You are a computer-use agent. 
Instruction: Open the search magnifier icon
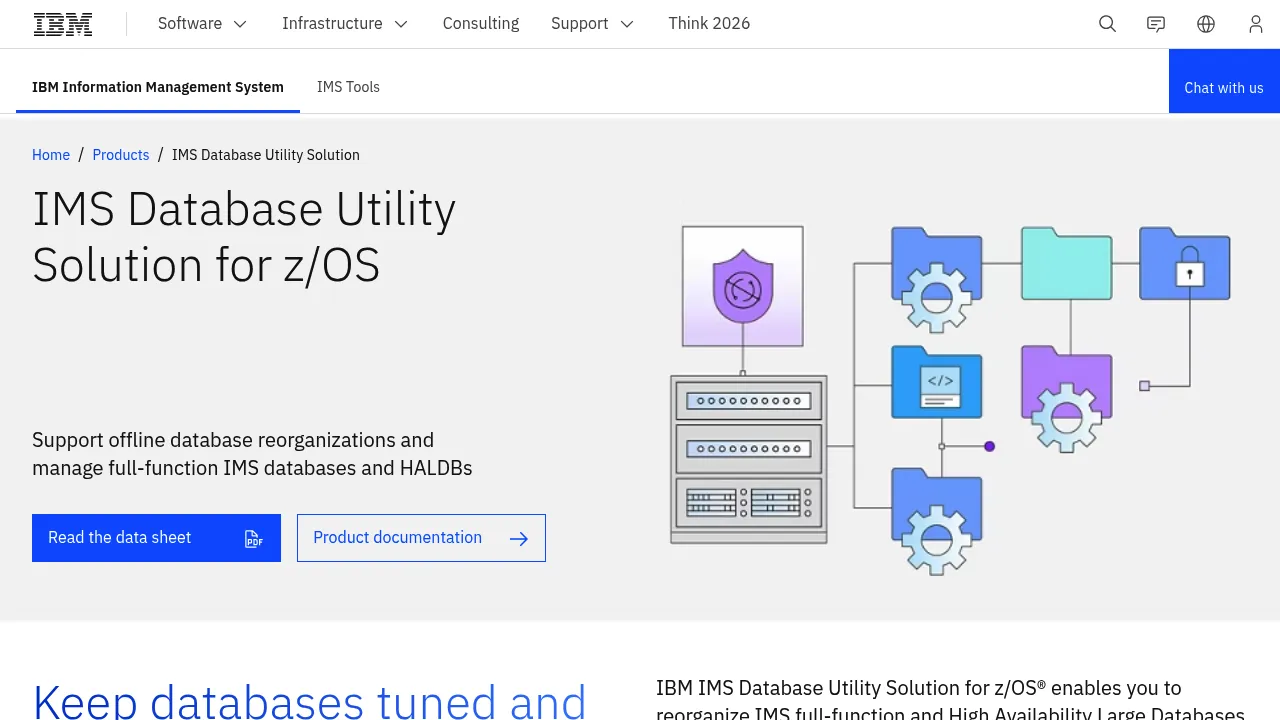pos(1107,24)
